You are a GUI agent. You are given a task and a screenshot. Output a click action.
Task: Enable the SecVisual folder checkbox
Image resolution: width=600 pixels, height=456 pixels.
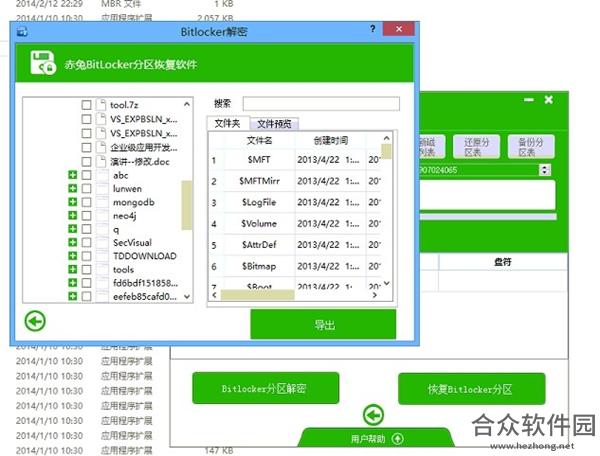pos(86,243)
